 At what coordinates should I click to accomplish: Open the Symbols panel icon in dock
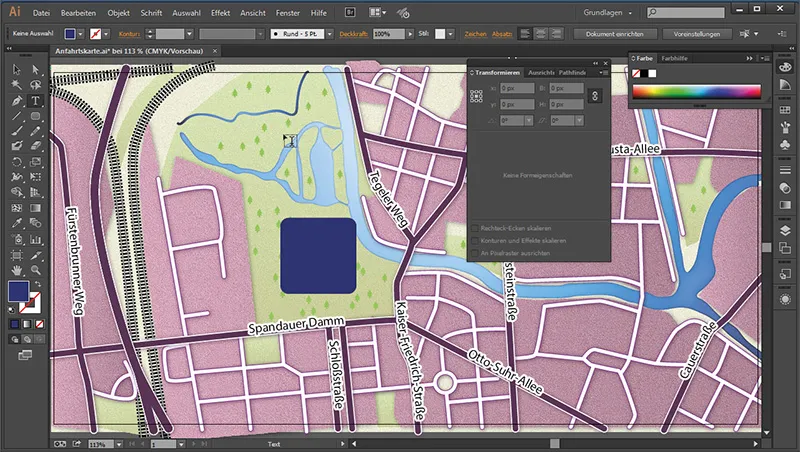[x=785, y=145]
